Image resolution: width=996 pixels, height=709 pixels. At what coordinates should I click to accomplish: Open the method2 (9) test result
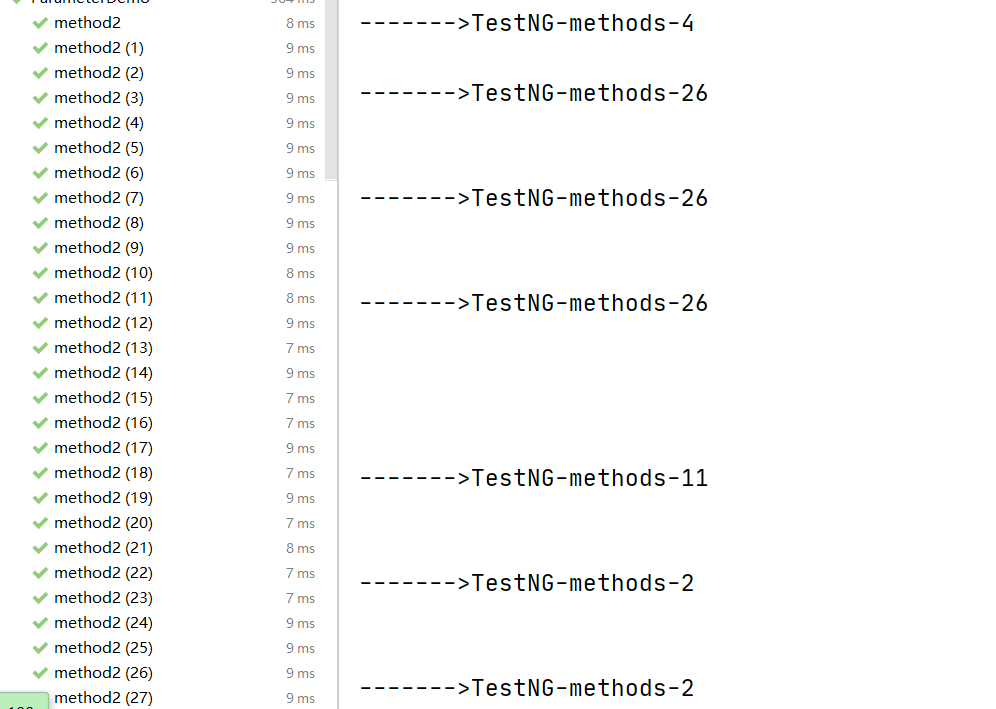pos(98,248)
